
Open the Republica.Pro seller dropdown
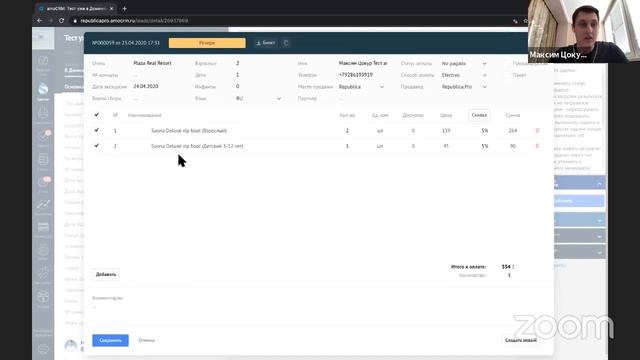(x=464, y=87)
